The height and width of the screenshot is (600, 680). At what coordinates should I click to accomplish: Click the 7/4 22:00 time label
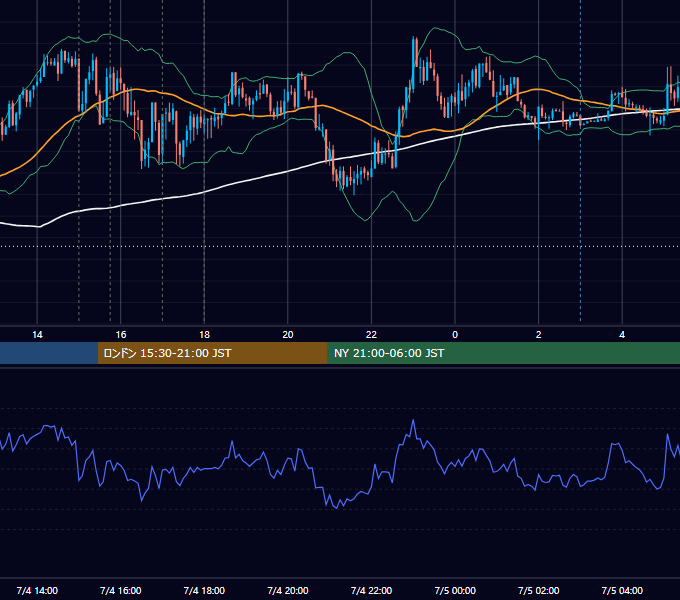point(371,590)
